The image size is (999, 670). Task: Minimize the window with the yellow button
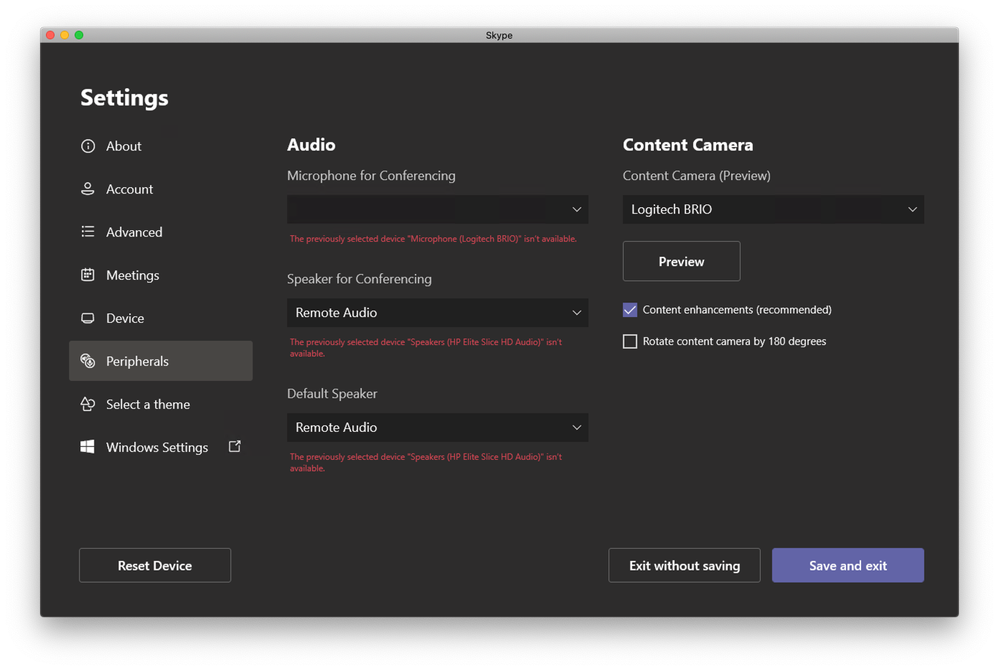tap(64, 35)
